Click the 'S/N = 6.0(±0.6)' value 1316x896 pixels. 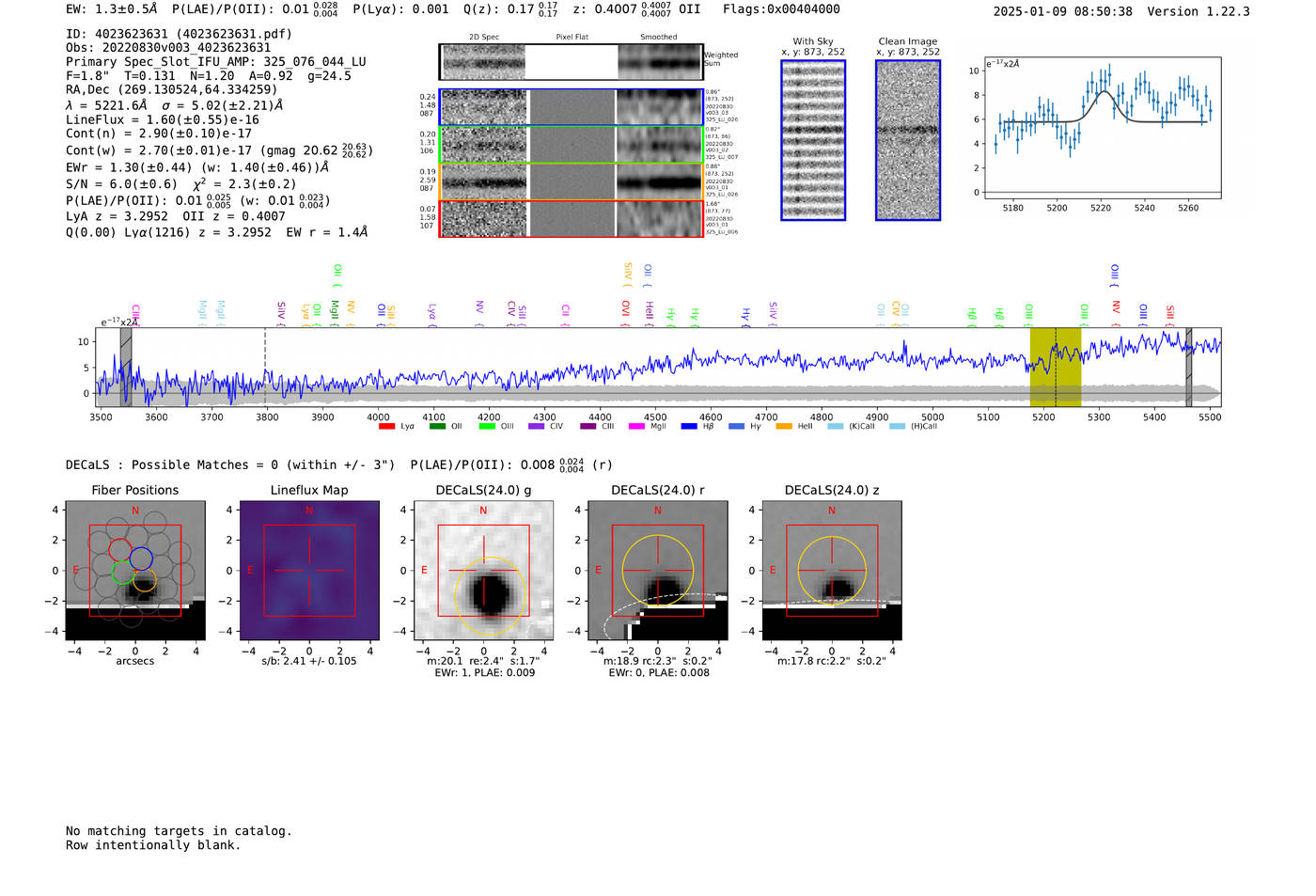[121, 184]
